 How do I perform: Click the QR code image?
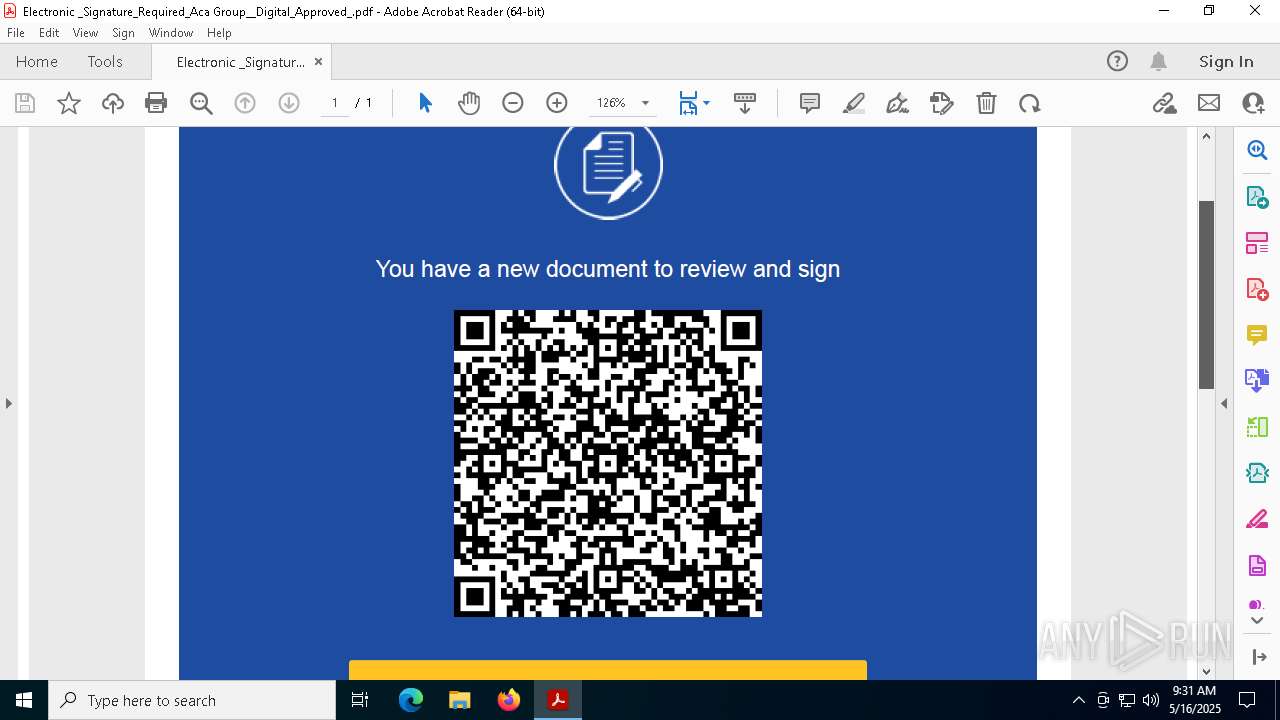(608, 463)
